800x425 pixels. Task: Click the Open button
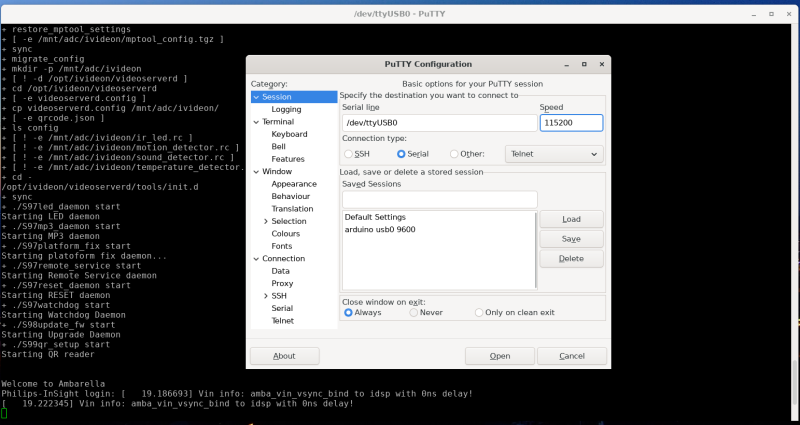[500, 356]
